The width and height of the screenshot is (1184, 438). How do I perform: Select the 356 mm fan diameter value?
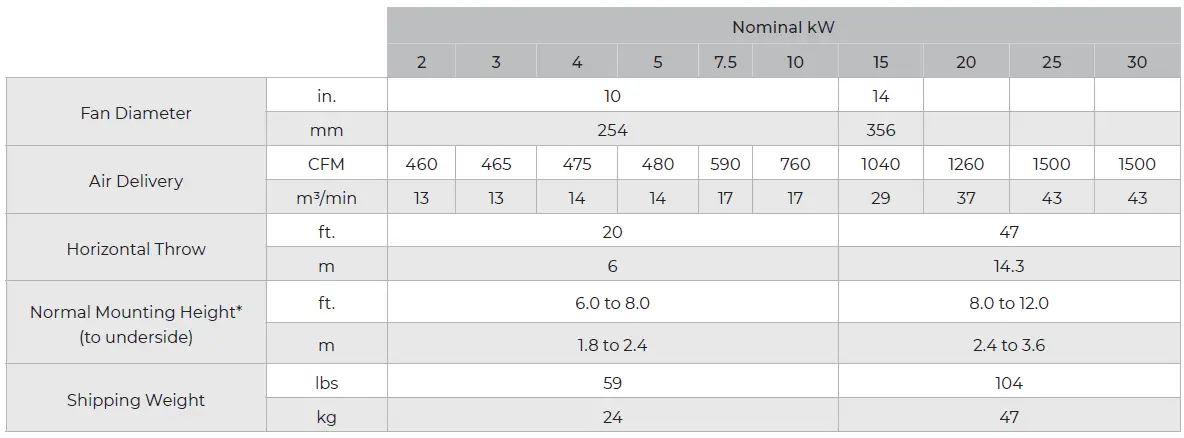point(880,130)
